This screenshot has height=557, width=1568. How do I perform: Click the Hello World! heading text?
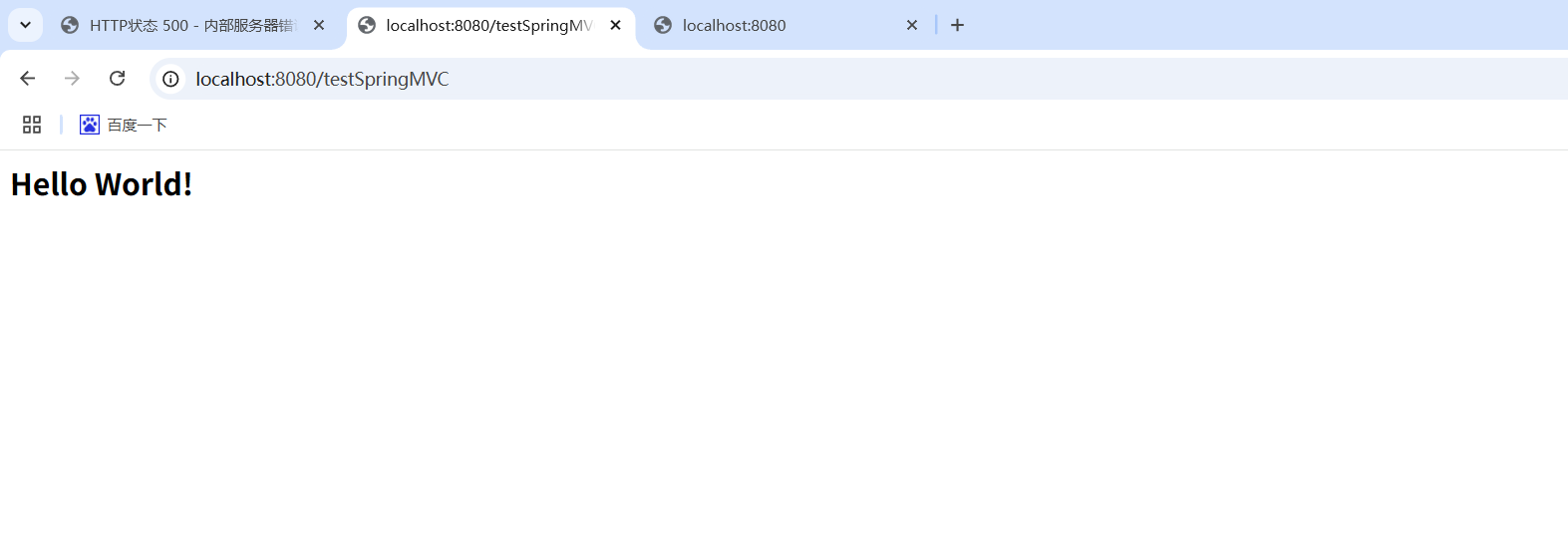[102, 184]
